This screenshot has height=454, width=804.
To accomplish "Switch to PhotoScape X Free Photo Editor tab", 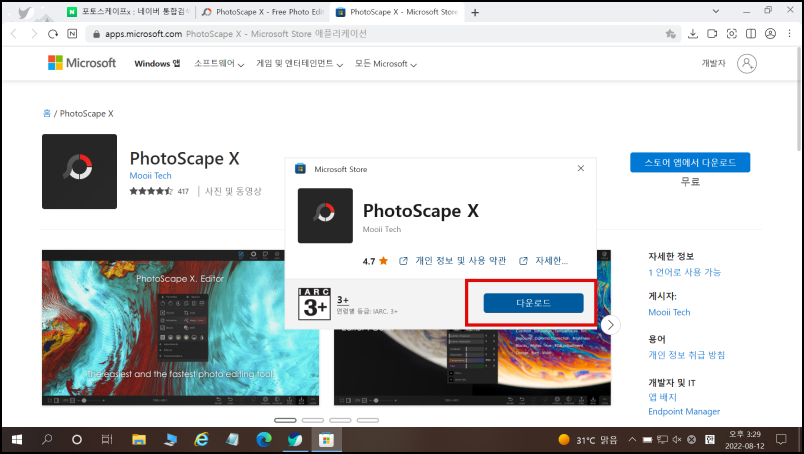I will 262,12.
